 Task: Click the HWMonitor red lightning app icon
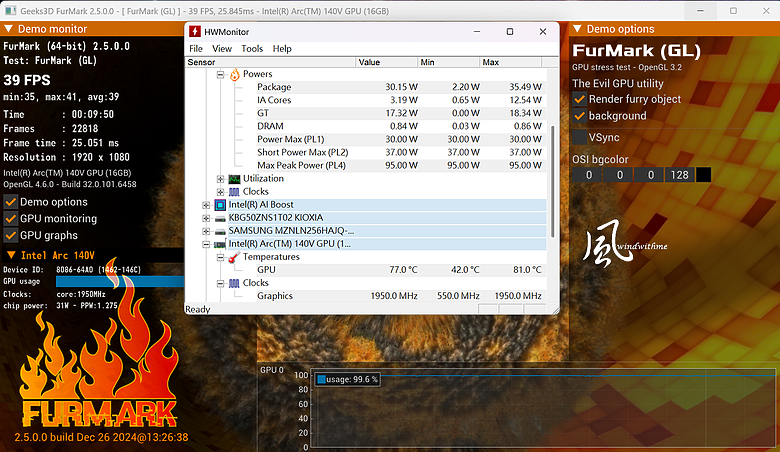coord(195,32)
